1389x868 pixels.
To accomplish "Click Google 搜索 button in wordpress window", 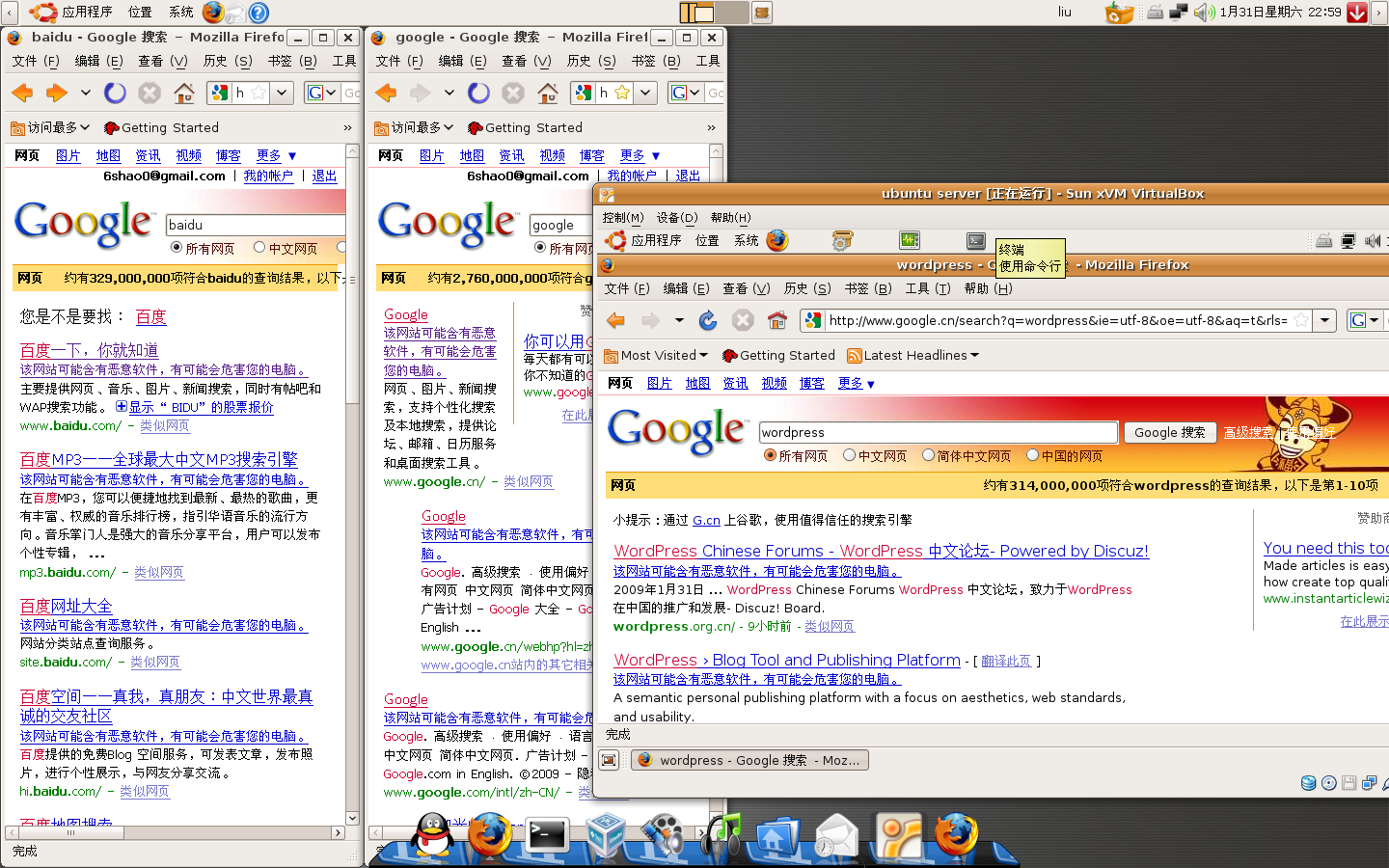I will [x=1169, y=432].
